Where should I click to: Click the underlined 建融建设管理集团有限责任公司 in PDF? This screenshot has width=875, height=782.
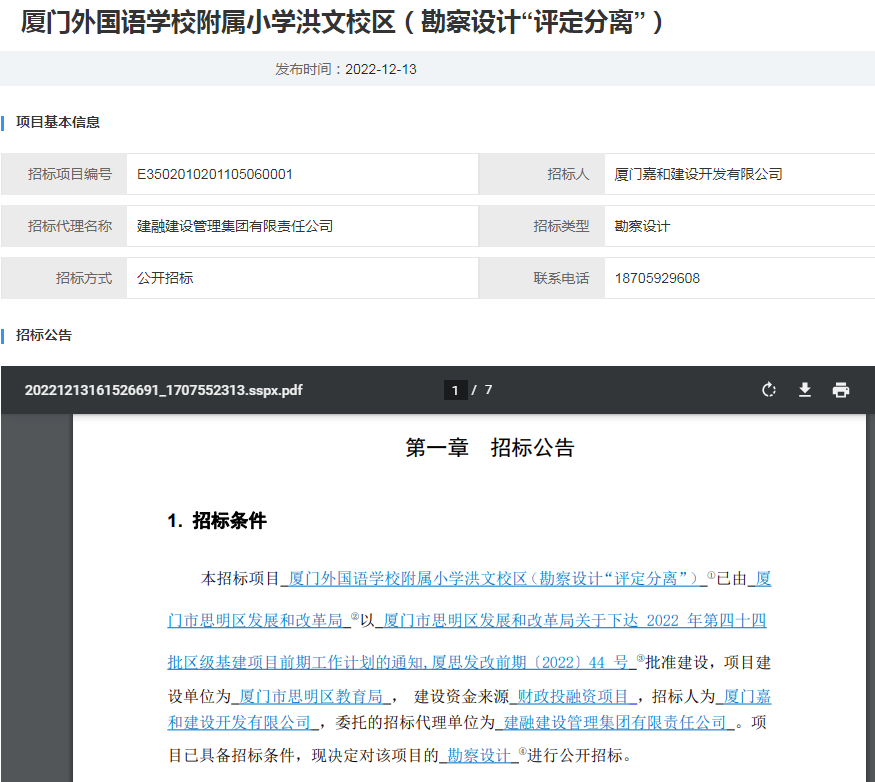615,723
